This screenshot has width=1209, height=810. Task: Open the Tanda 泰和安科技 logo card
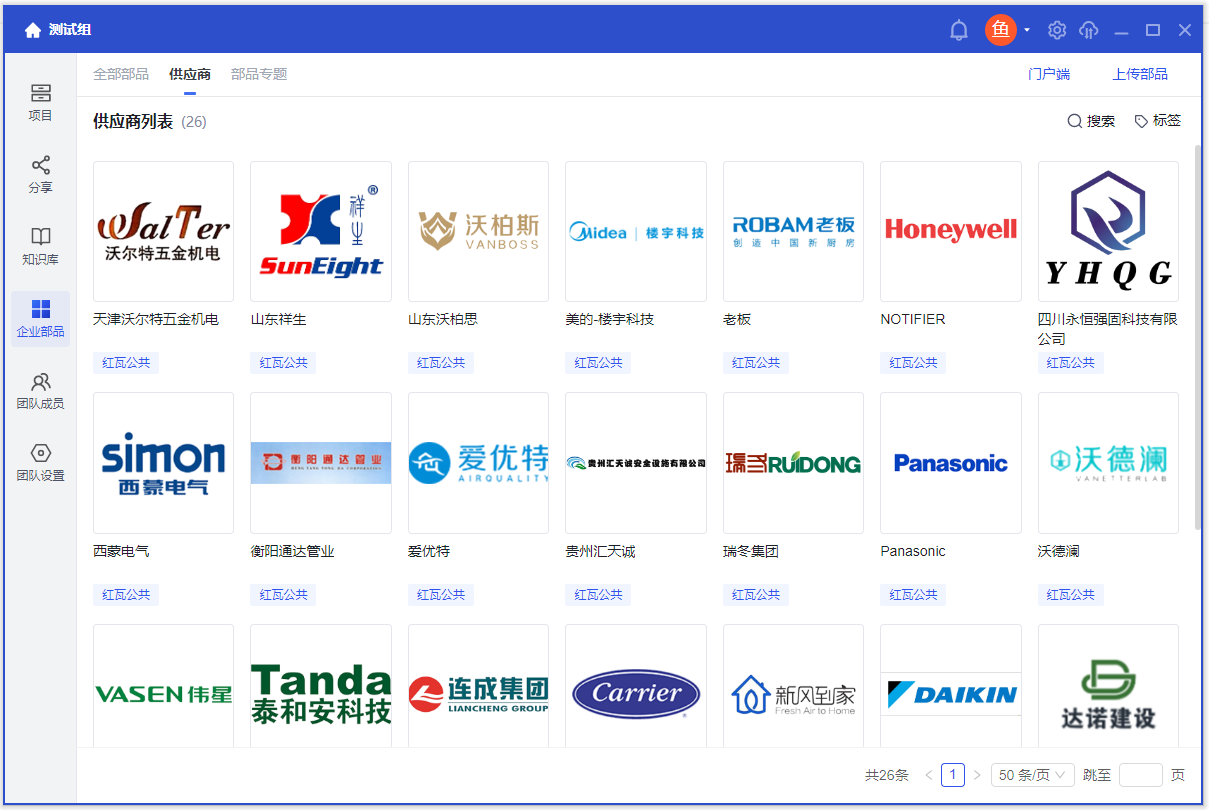(321, 686)
